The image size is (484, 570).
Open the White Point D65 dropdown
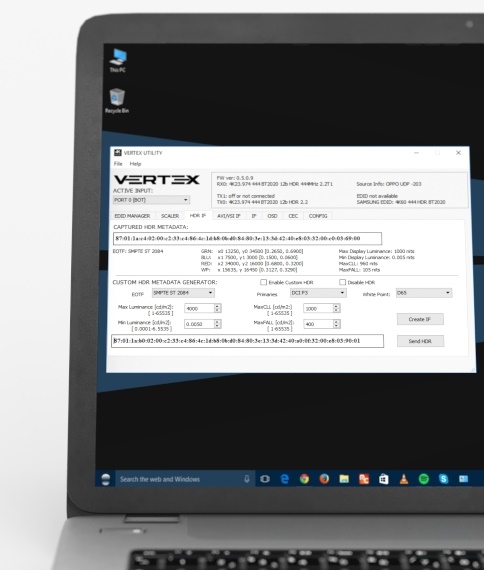424,293
